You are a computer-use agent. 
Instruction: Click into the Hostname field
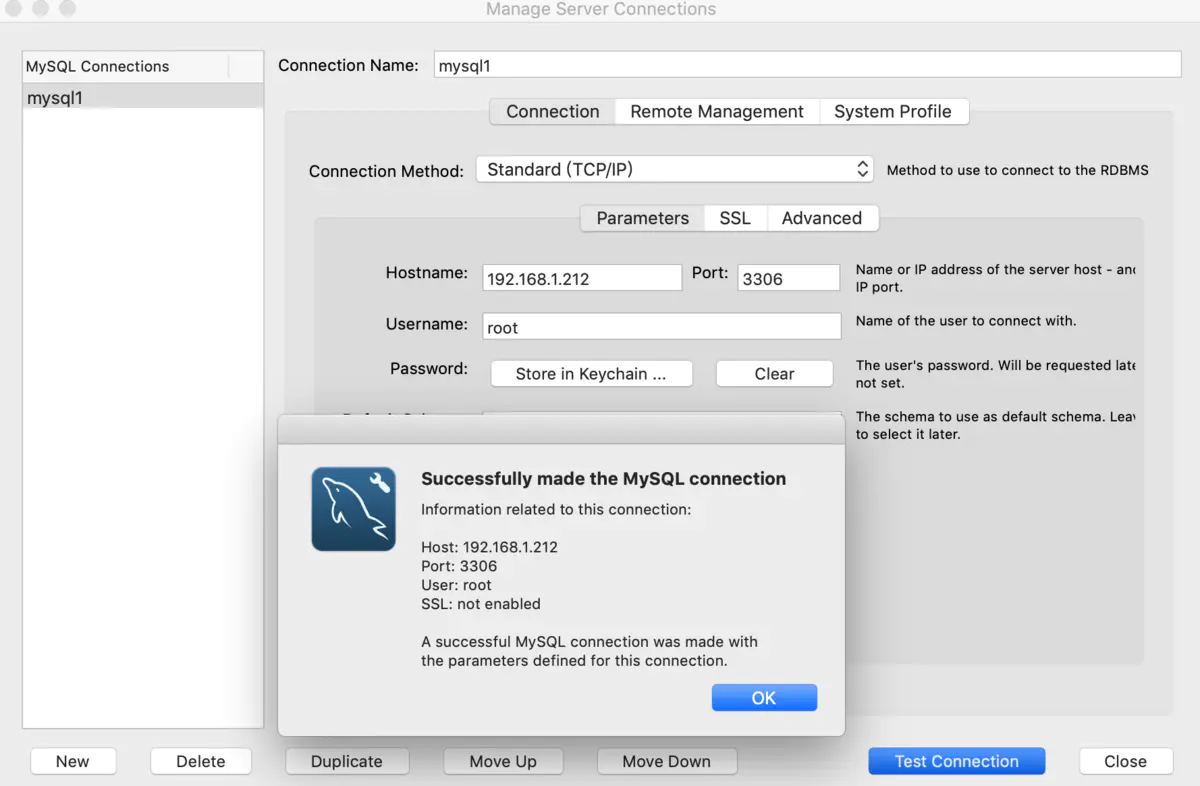tap(582, 278)
